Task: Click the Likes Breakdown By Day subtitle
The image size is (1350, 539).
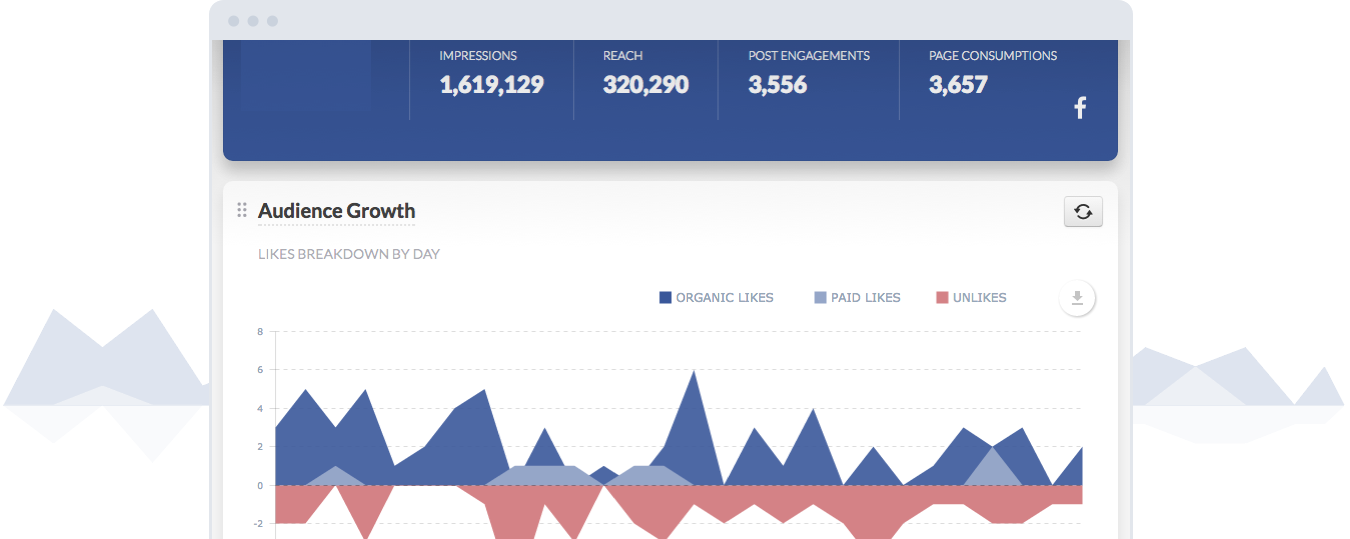Action: pos(348,254)
